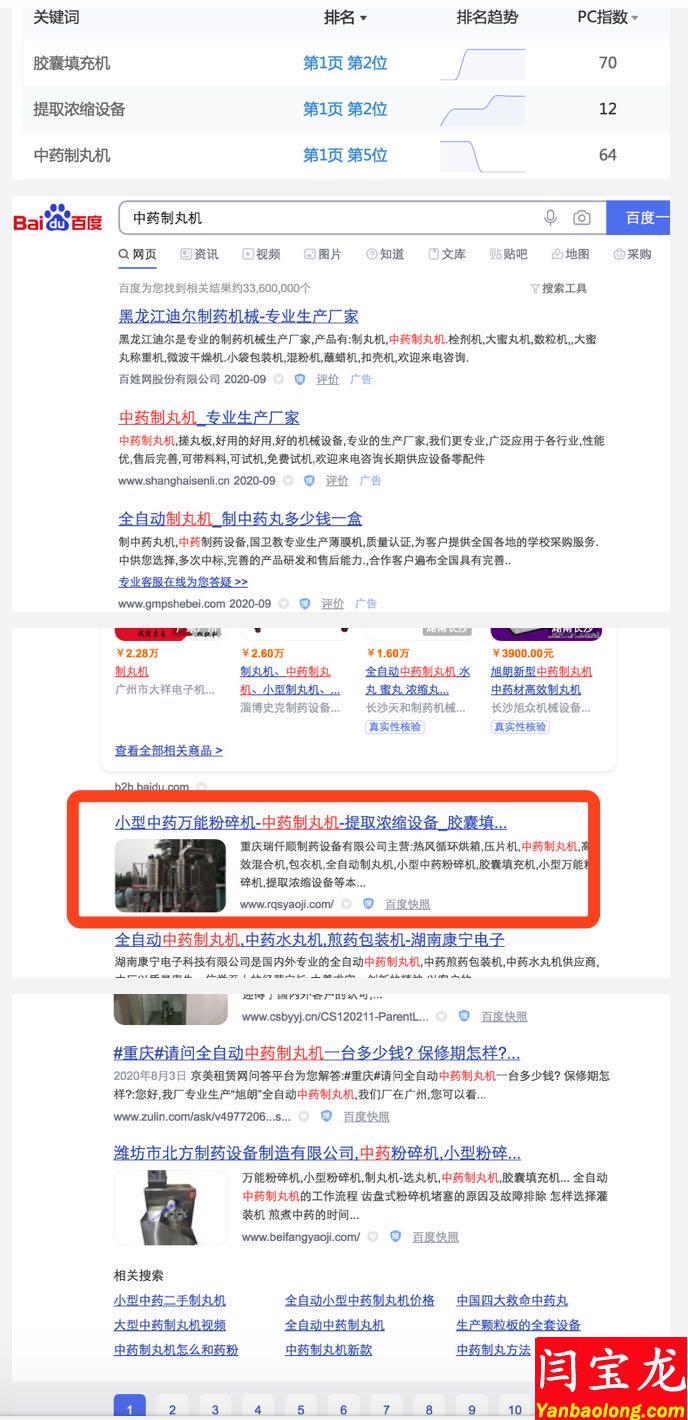The height and width of the screenshot is (1420, 688).
Task: Click shield icon beside www.beifangyaoji.com
Action: click(x=395, y=1237)
